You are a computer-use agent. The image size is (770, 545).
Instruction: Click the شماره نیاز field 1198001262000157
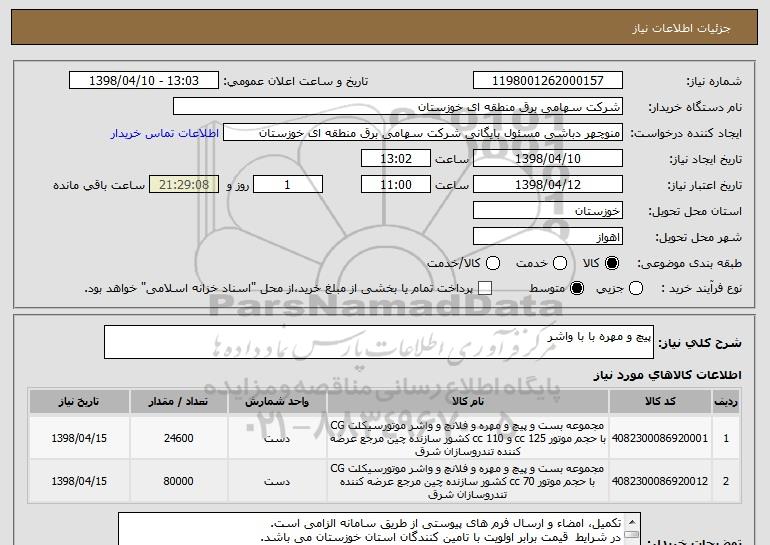(x=548, y=81)
